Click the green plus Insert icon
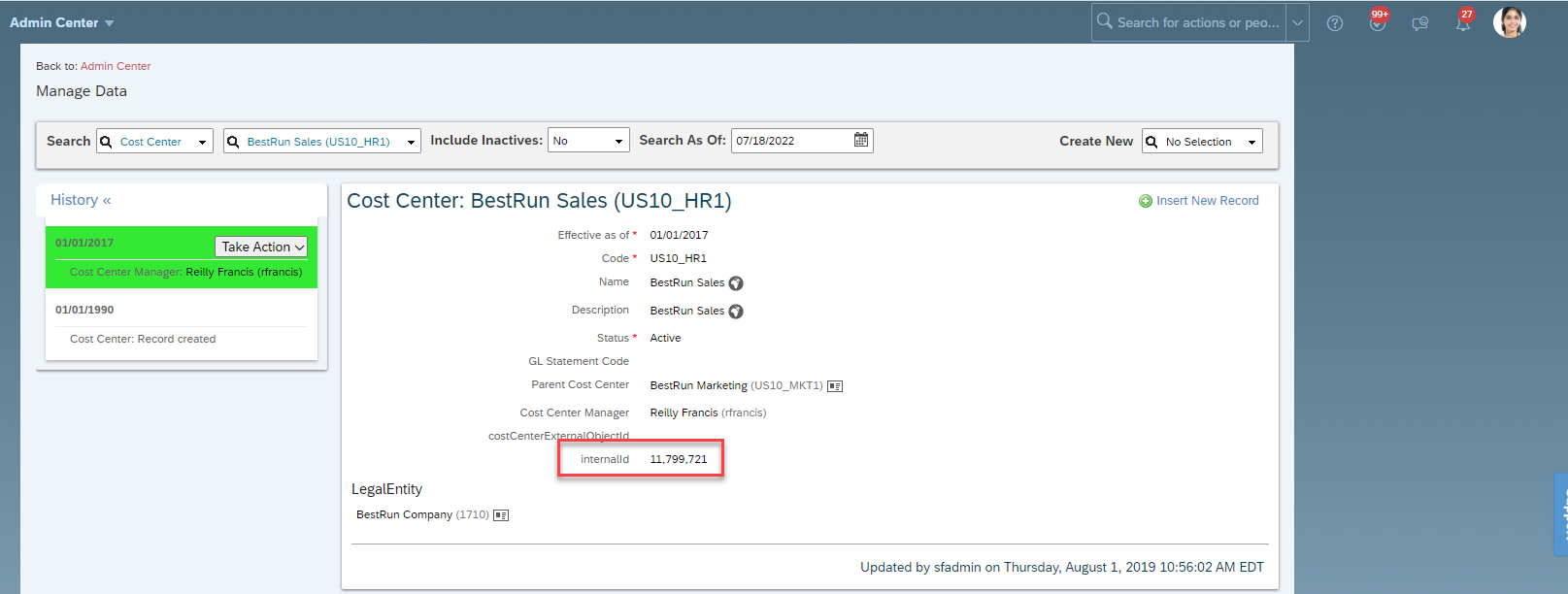 tap(1146, 201)
